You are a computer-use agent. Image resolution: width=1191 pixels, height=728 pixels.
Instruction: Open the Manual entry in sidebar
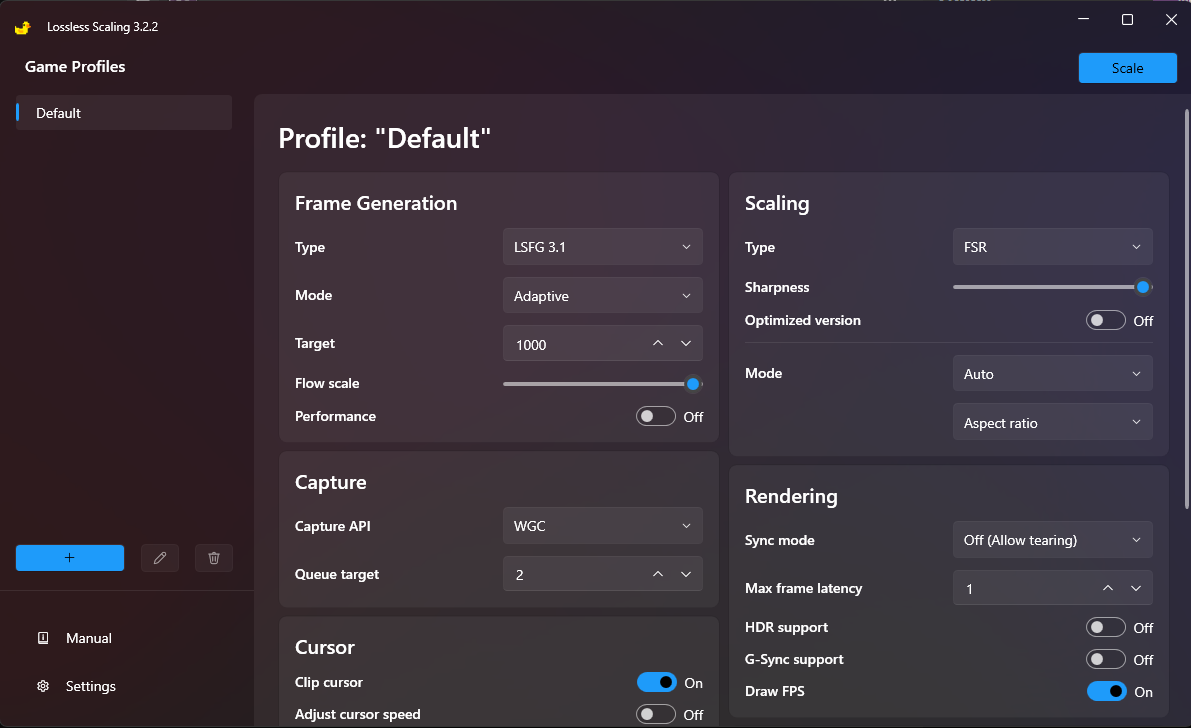pos(89,638)
